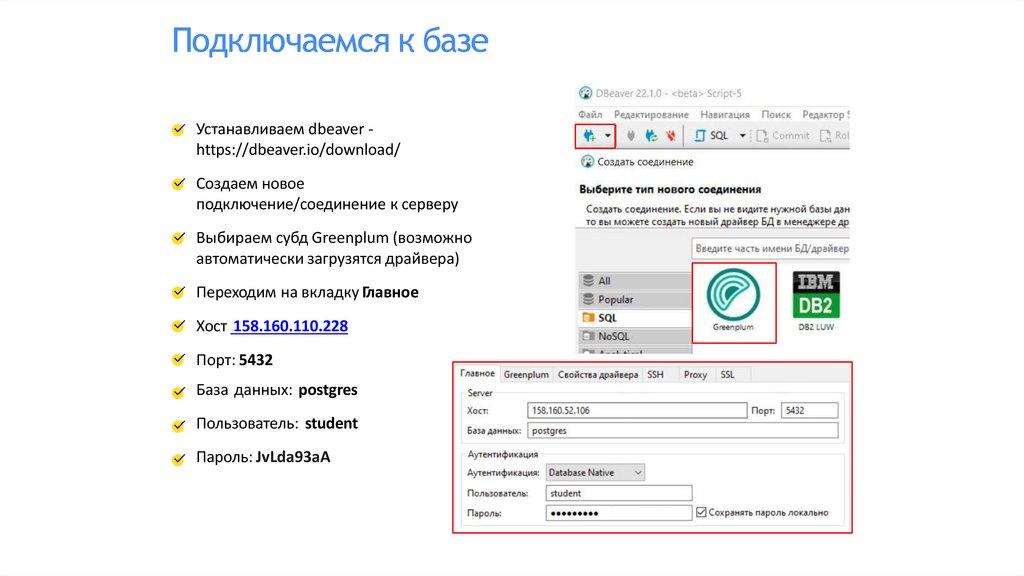Click the Хост input field
Screen dimensions: 1024x576
click(636, 410)
